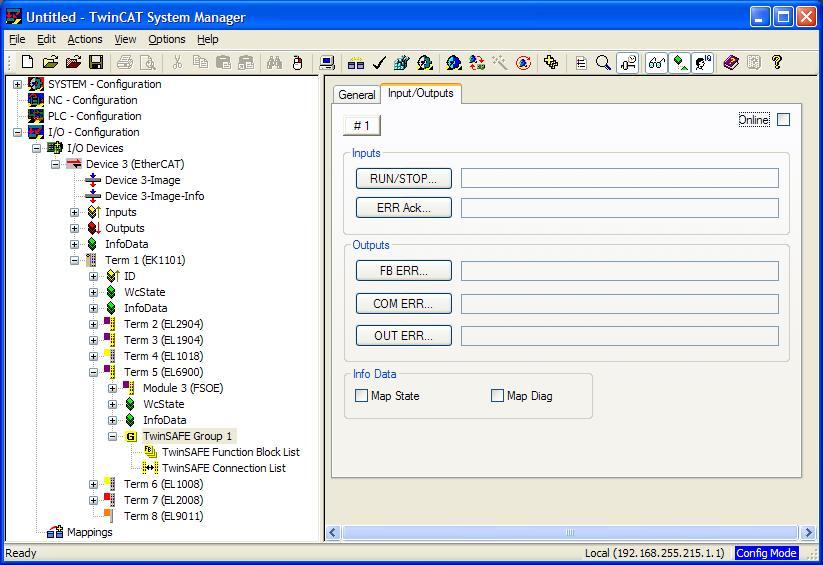Screen dimensions: 823x565
Task: Open the Edit menu
Action: click(x=46, y=39)
